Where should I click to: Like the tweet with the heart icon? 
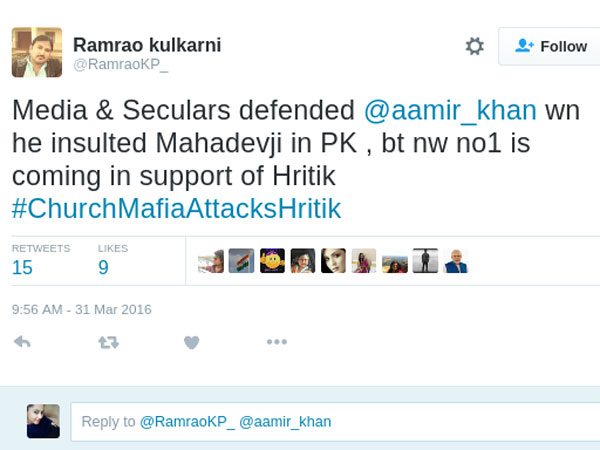(x=192, y=342)
